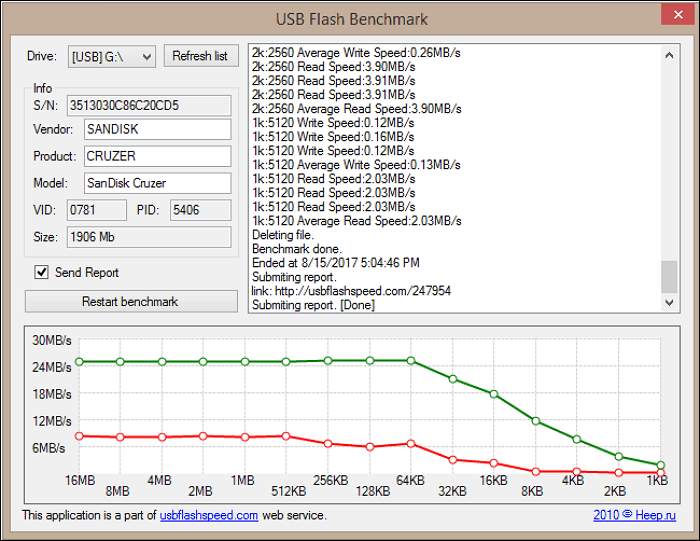Click the log scrollbar up arrow
The height and width of the screenshot is (541, 700).
coord(668,50)
